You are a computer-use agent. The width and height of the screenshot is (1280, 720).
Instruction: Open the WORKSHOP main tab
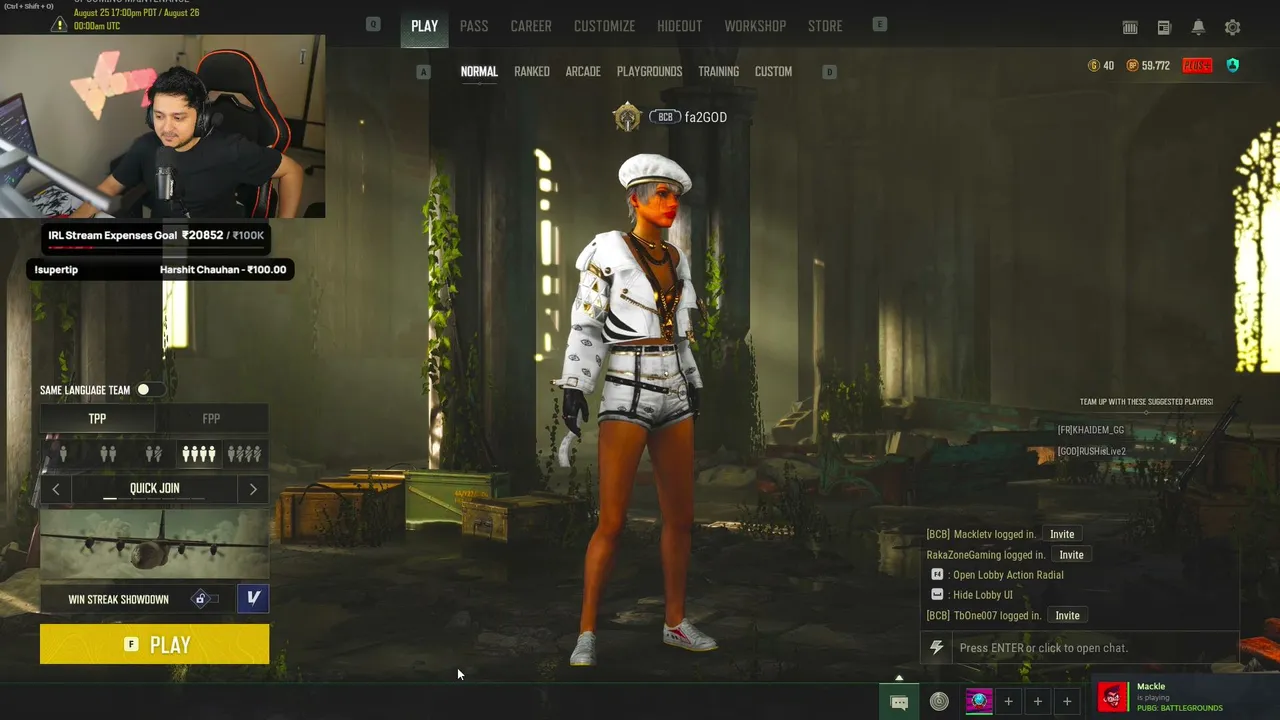tap(755, 26)
